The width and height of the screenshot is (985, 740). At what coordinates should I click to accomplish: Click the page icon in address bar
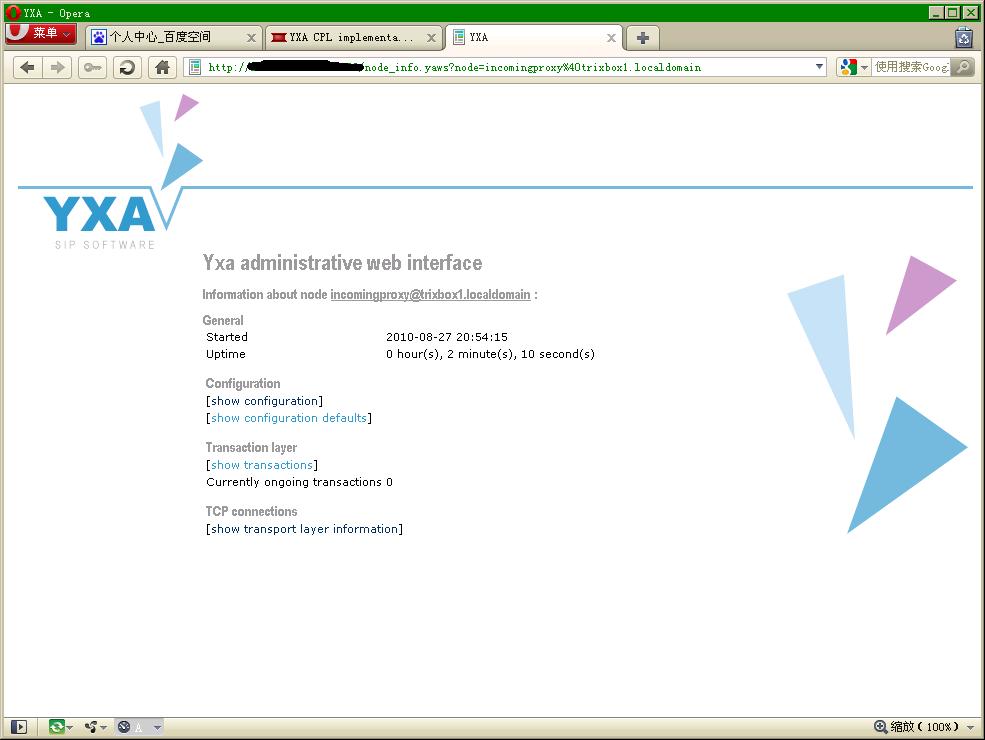click(x=195, y=67)
